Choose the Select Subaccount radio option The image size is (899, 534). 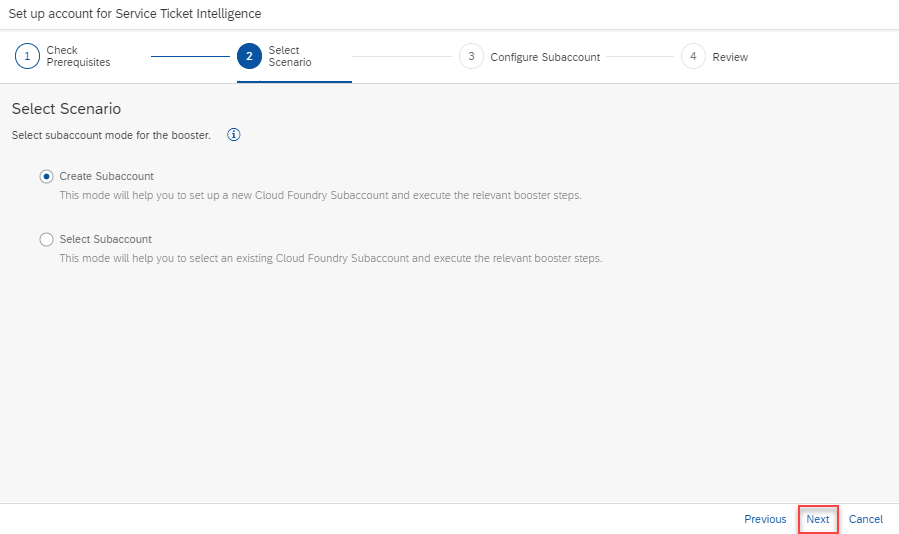pyautogui.click(x=46, y=239)
